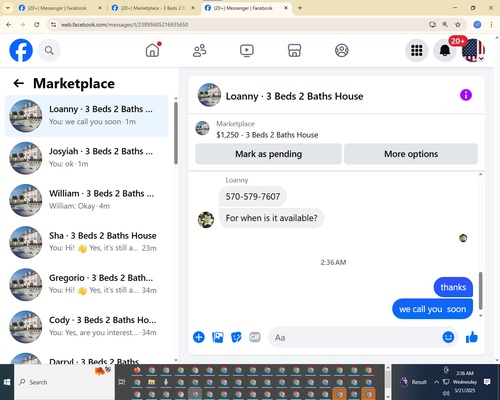Reload the page
This screenshot has height=400, width=500.
(x=37, y=25)
